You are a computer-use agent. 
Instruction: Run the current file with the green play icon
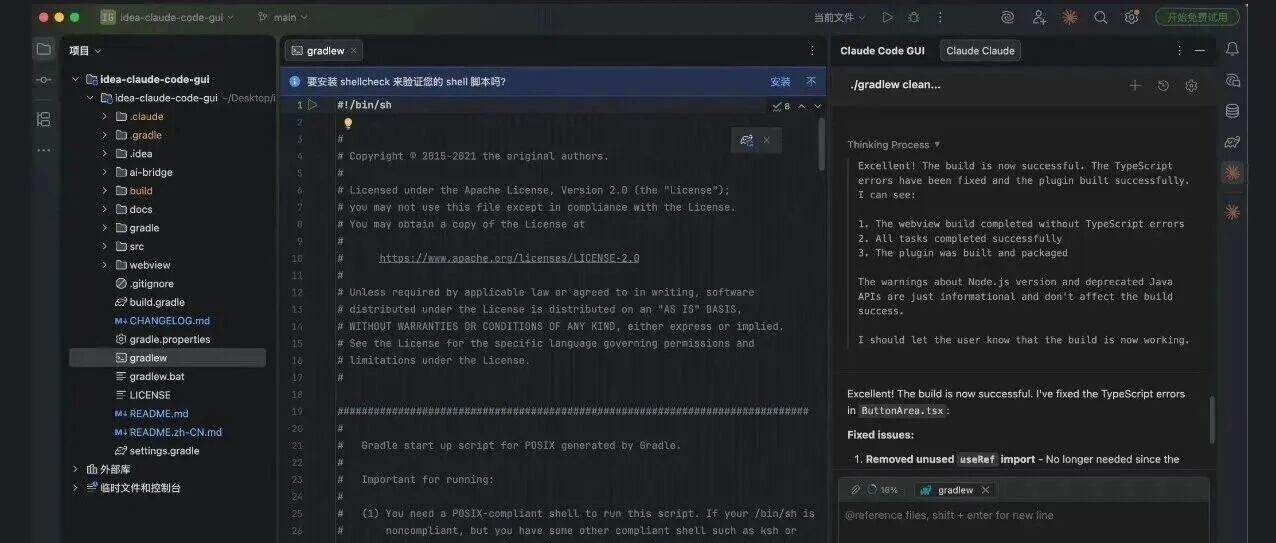point(887,17)
